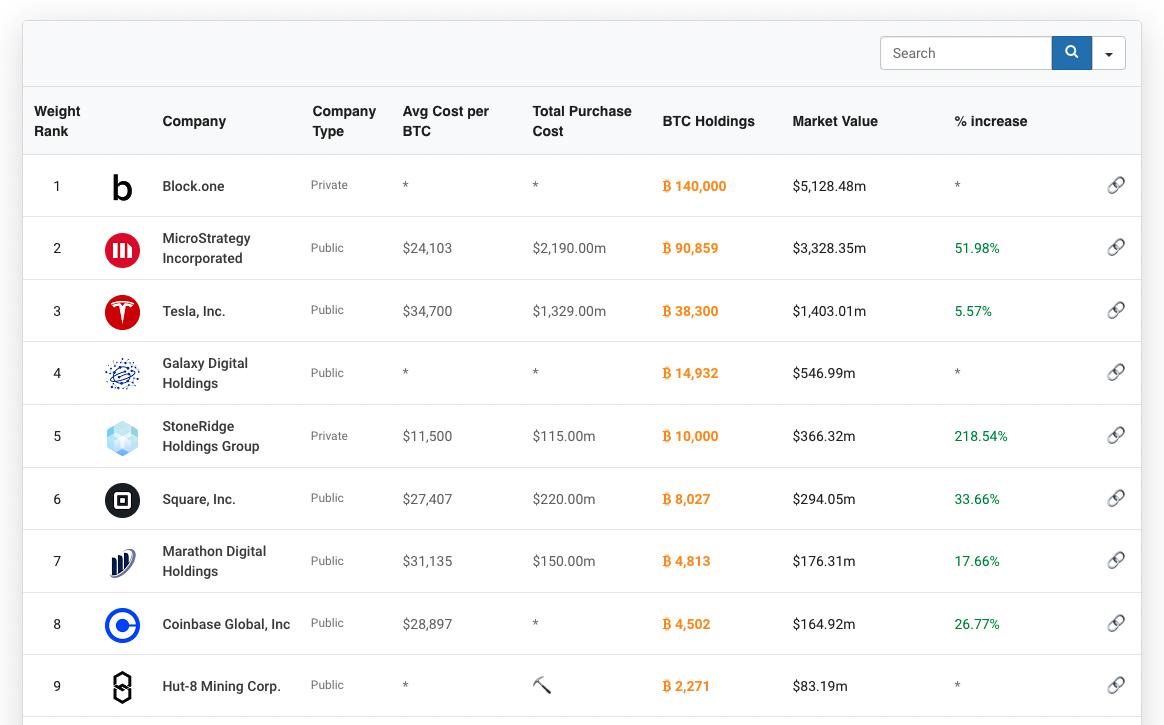Open the StoneRidge Holdings Group company name
This screenshot has height=725, width=1164.
pos(211,436)
